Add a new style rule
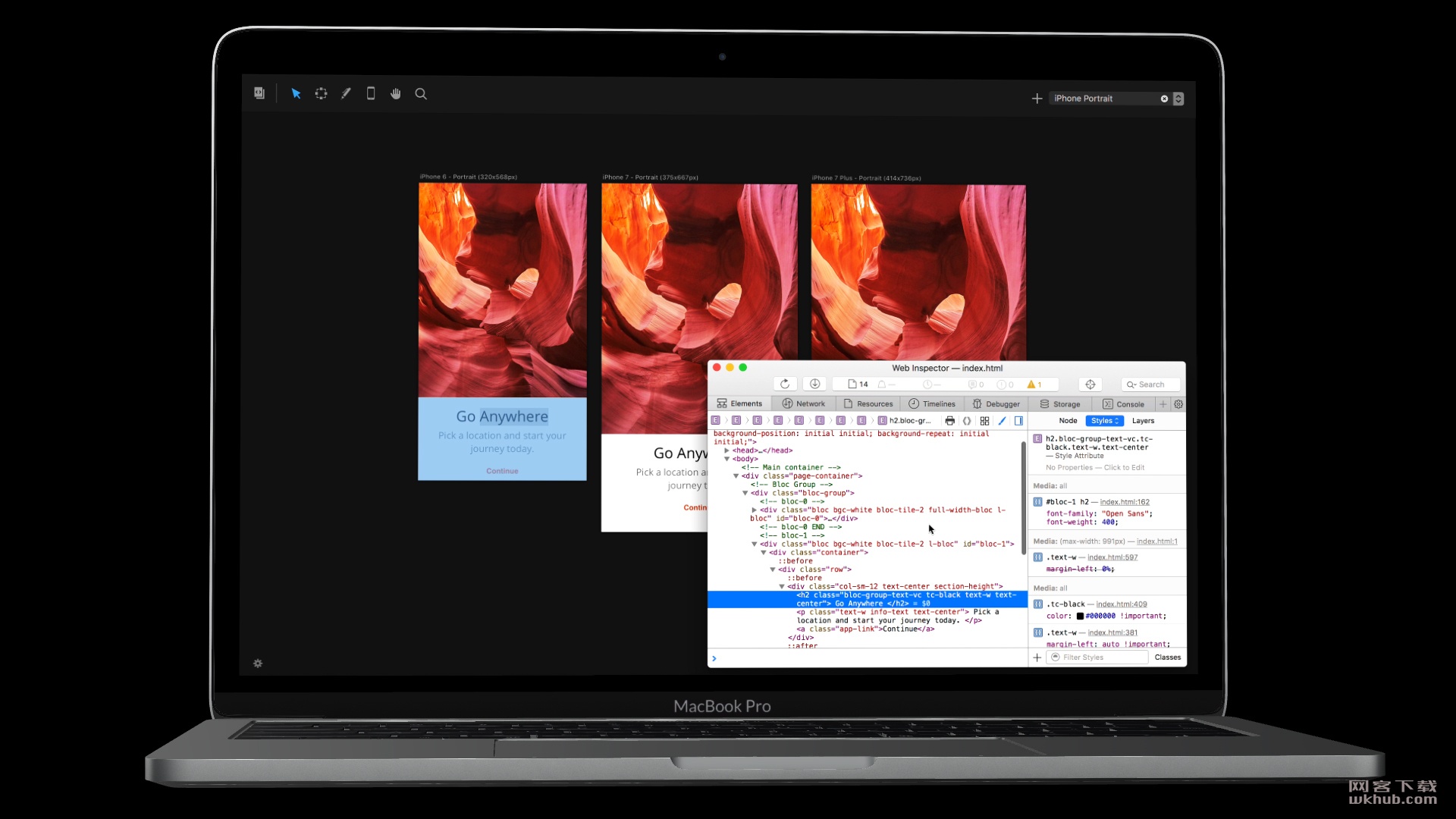The width and height of the screenshot is (1456, 819). click(x=1037, y=657)
